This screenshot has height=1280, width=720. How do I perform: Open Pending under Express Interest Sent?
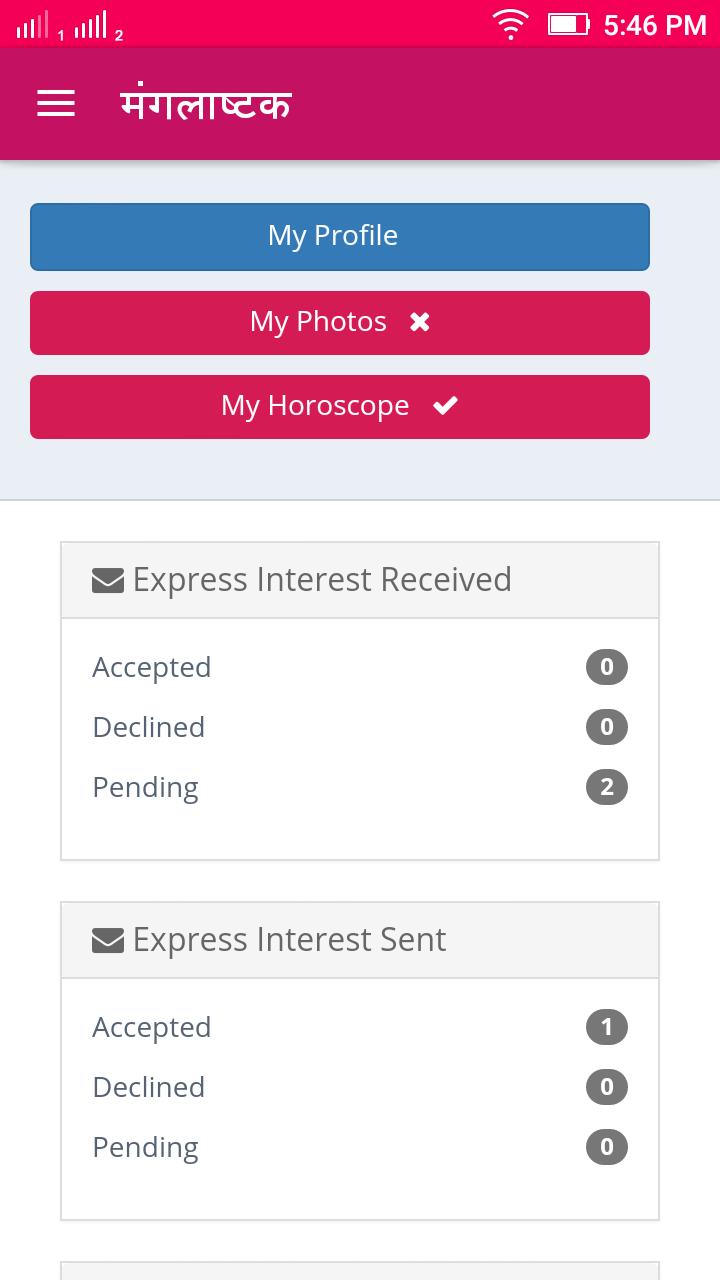tap(146, 1147)
